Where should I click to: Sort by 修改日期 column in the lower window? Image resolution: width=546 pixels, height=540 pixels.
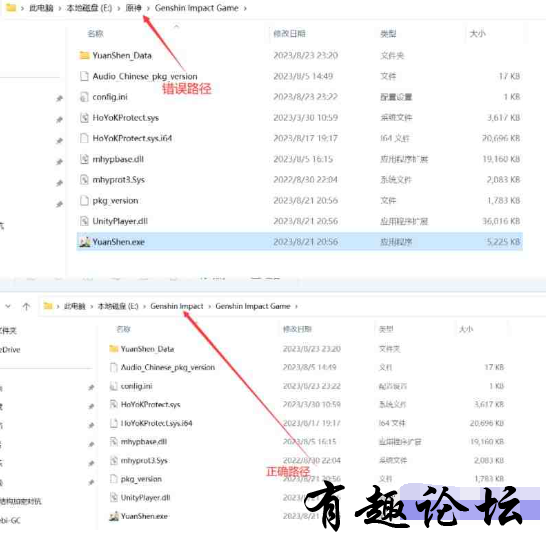pyautogui.click(x=297, y=329)
